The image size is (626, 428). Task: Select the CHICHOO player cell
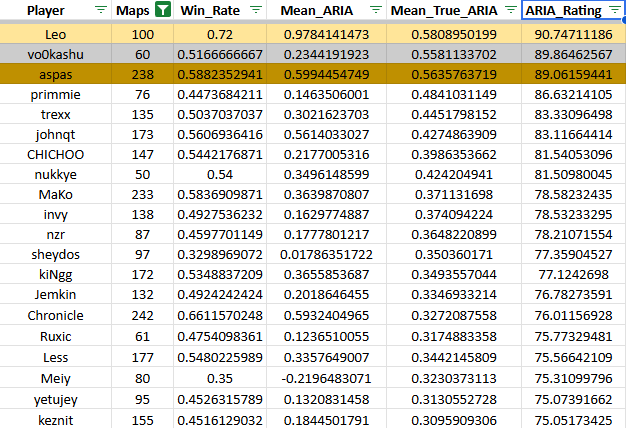point(55,154)
